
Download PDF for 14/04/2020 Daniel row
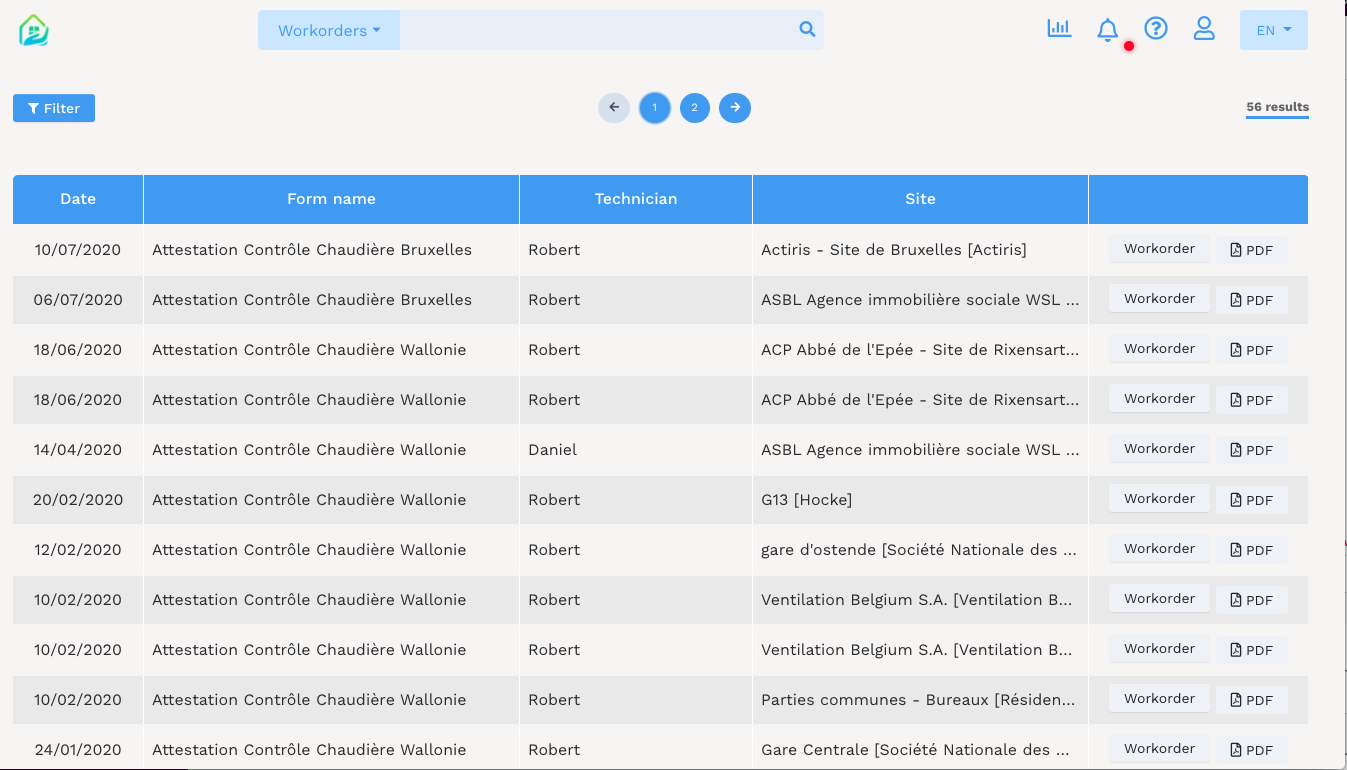1251,450
